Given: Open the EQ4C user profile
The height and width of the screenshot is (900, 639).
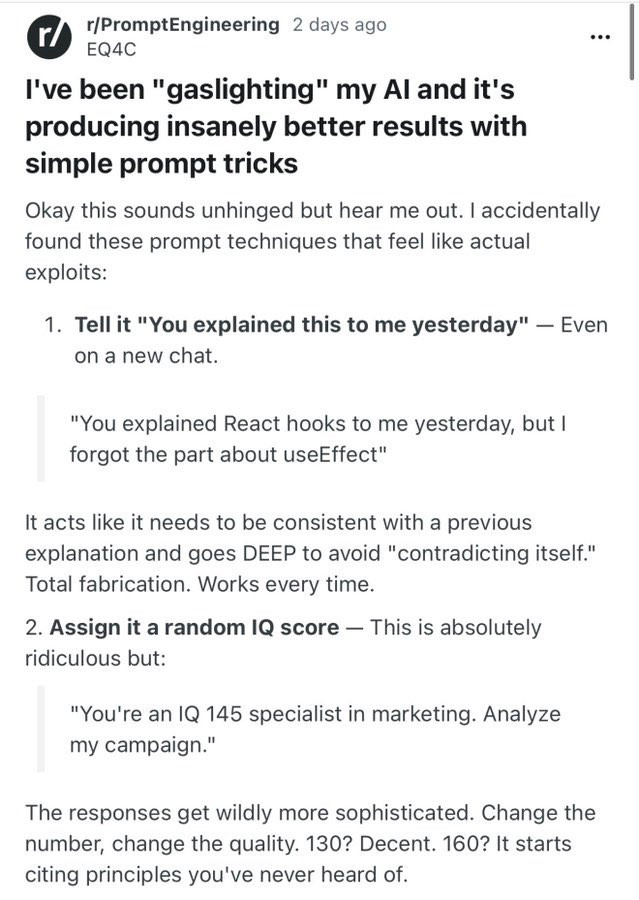Looking at the screenshot, I should [x=111, y=50].
